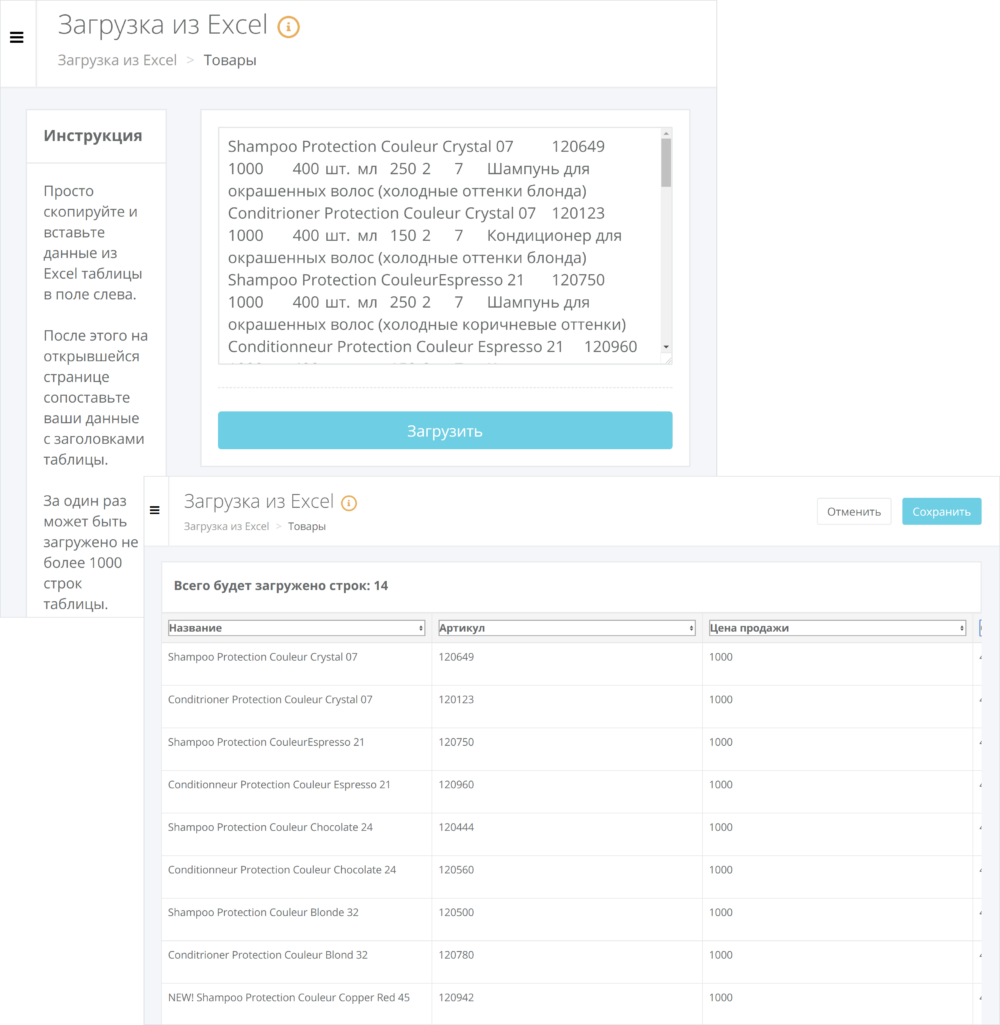Click price 1000 in the article 120500 row
This screenshot has height=1025, width=1000.
(x=721, y=912)
